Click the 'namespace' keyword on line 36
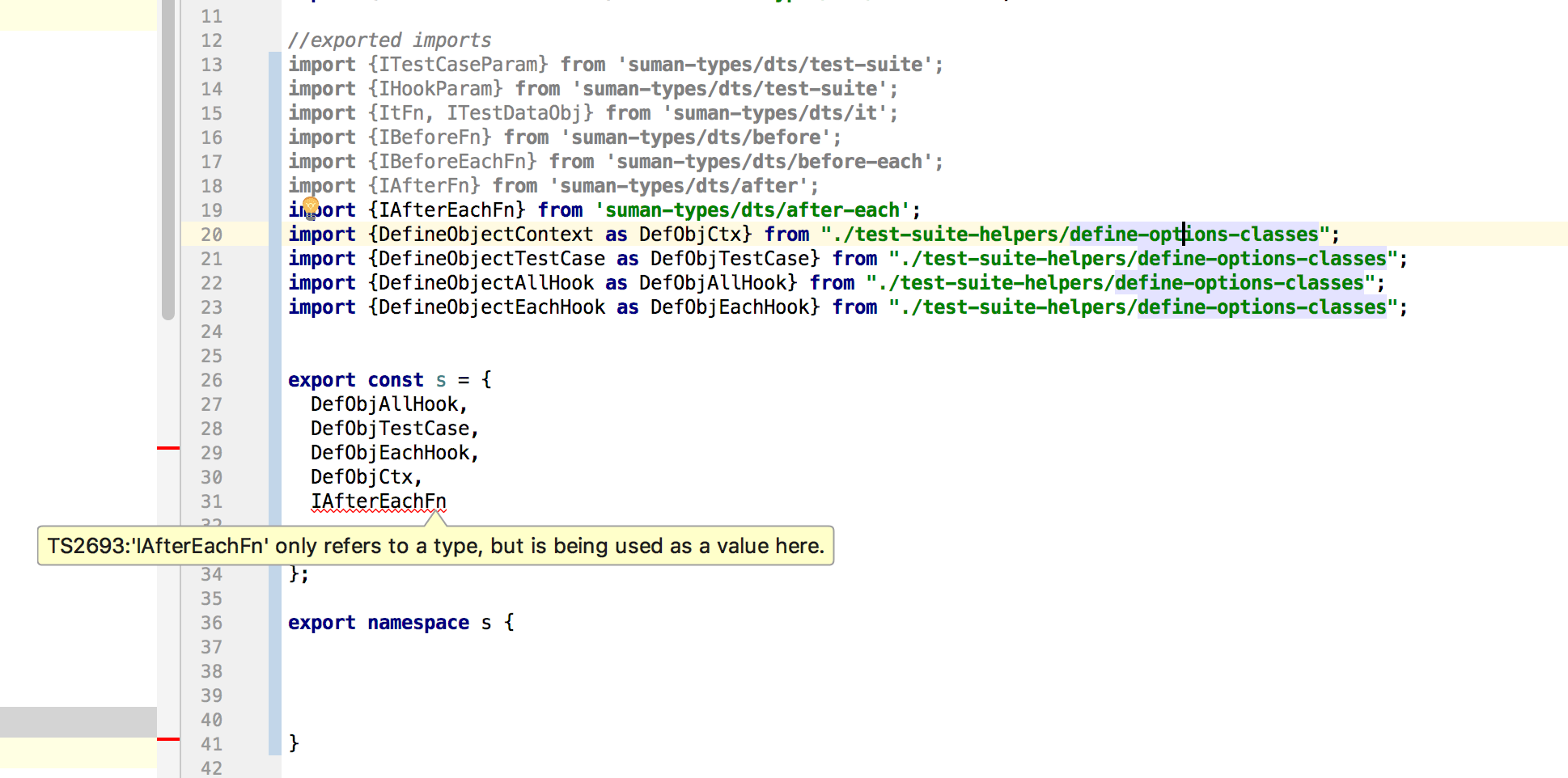Viewport: 1568px width, 778px height. (x=418, y=623)
